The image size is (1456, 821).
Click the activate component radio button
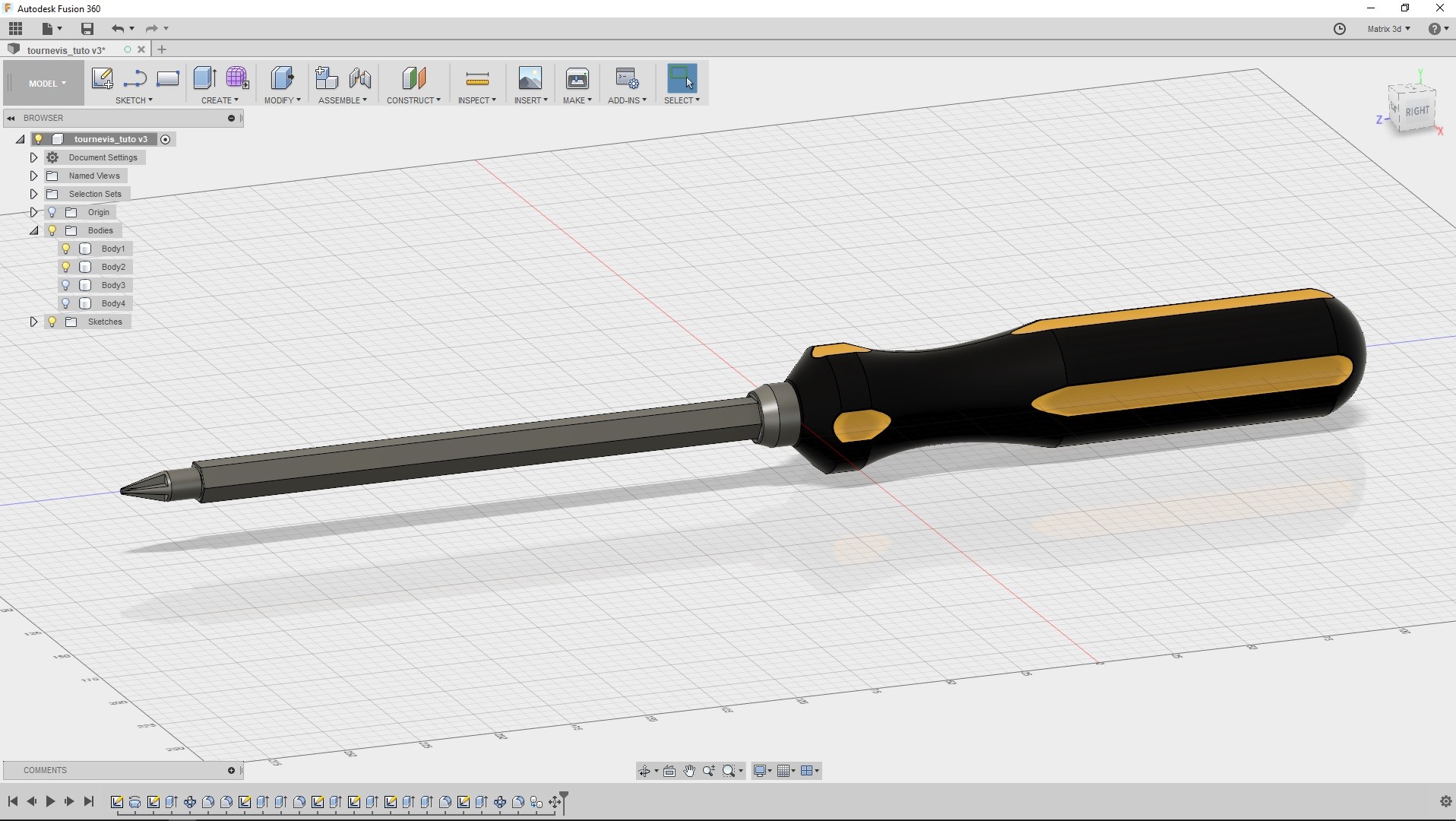pos(165,139)
